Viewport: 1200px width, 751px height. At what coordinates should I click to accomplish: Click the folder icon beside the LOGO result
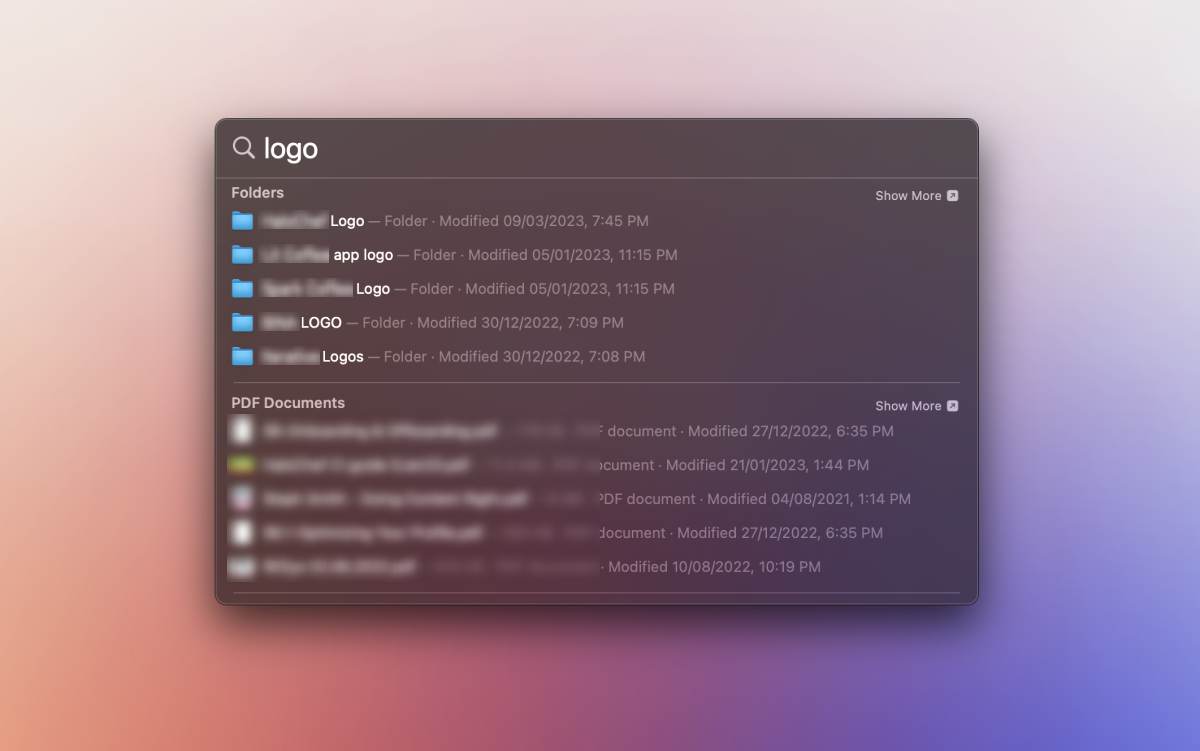(242, 322)
